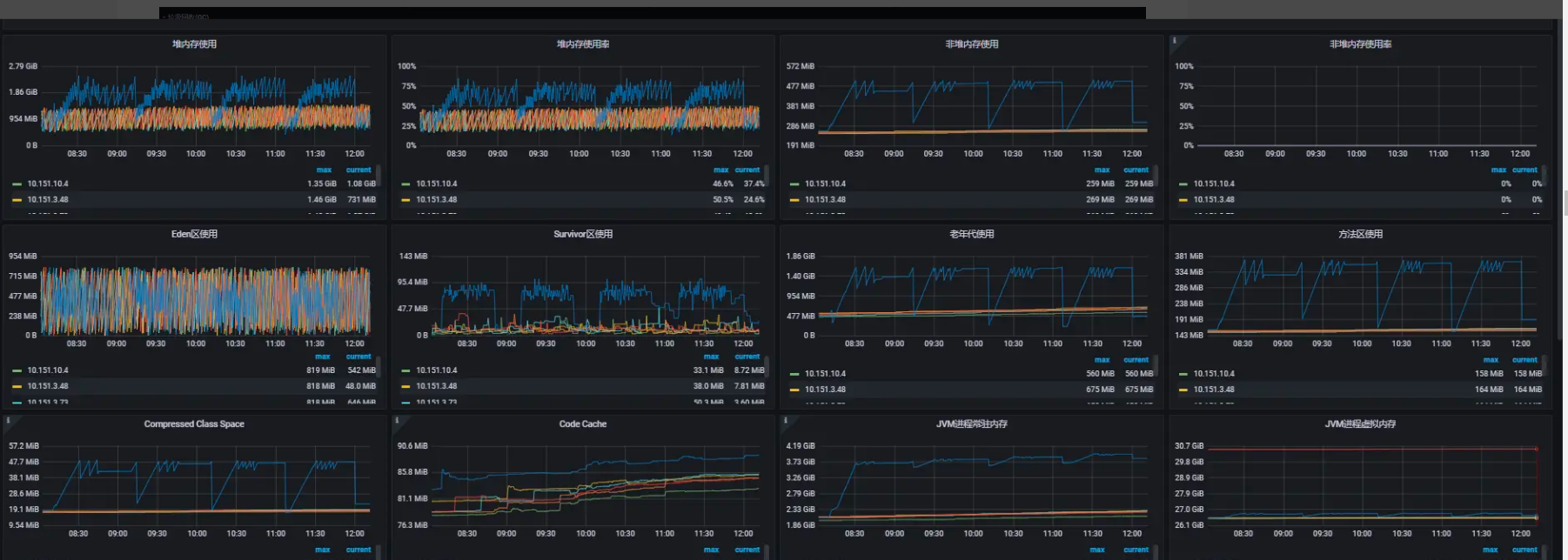Toggle series 10.151.3.48 in Eden区使用 legend

(48, 386)
